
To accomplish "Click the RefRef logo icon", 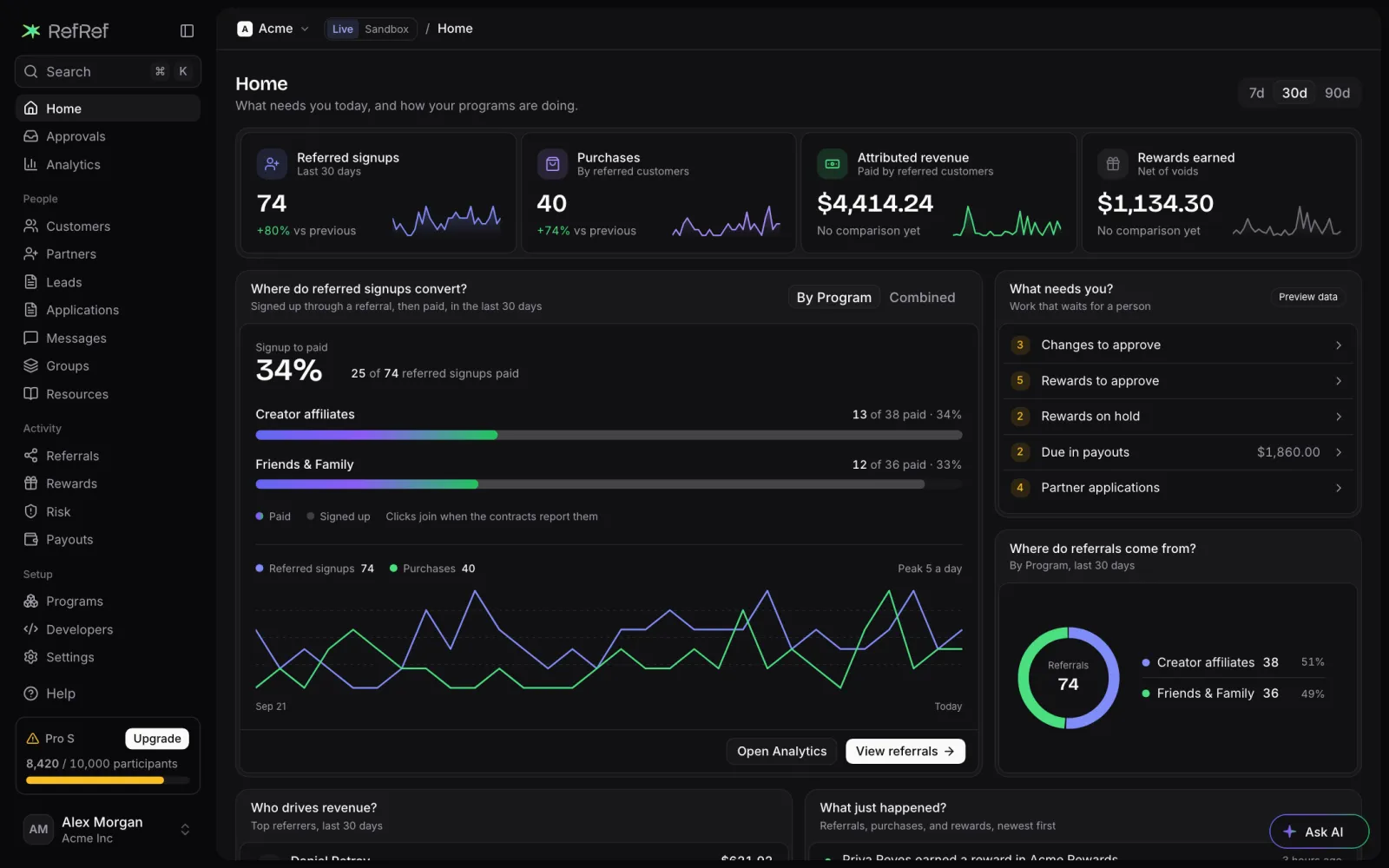I will coord(31,31).
